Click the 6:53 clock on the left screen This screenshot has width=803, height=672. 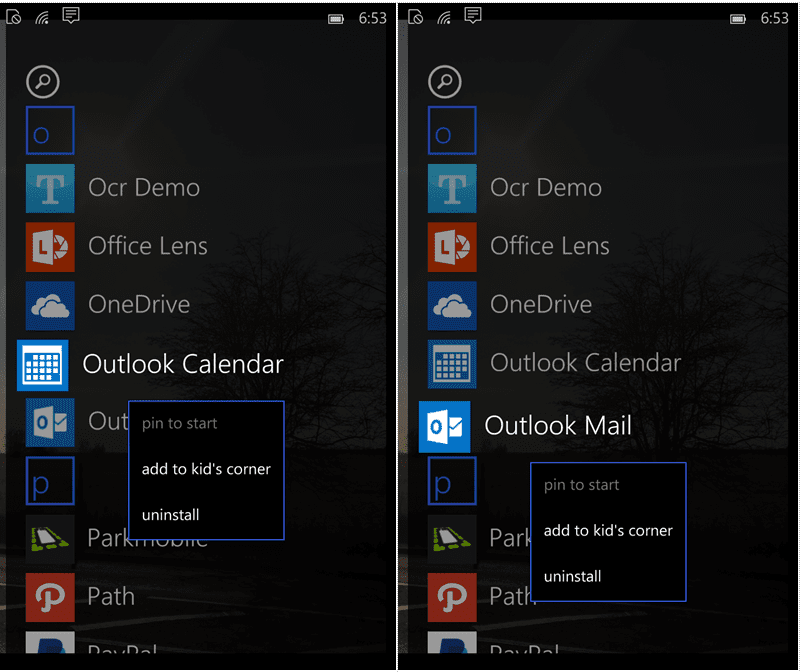(x=372, y=18)
